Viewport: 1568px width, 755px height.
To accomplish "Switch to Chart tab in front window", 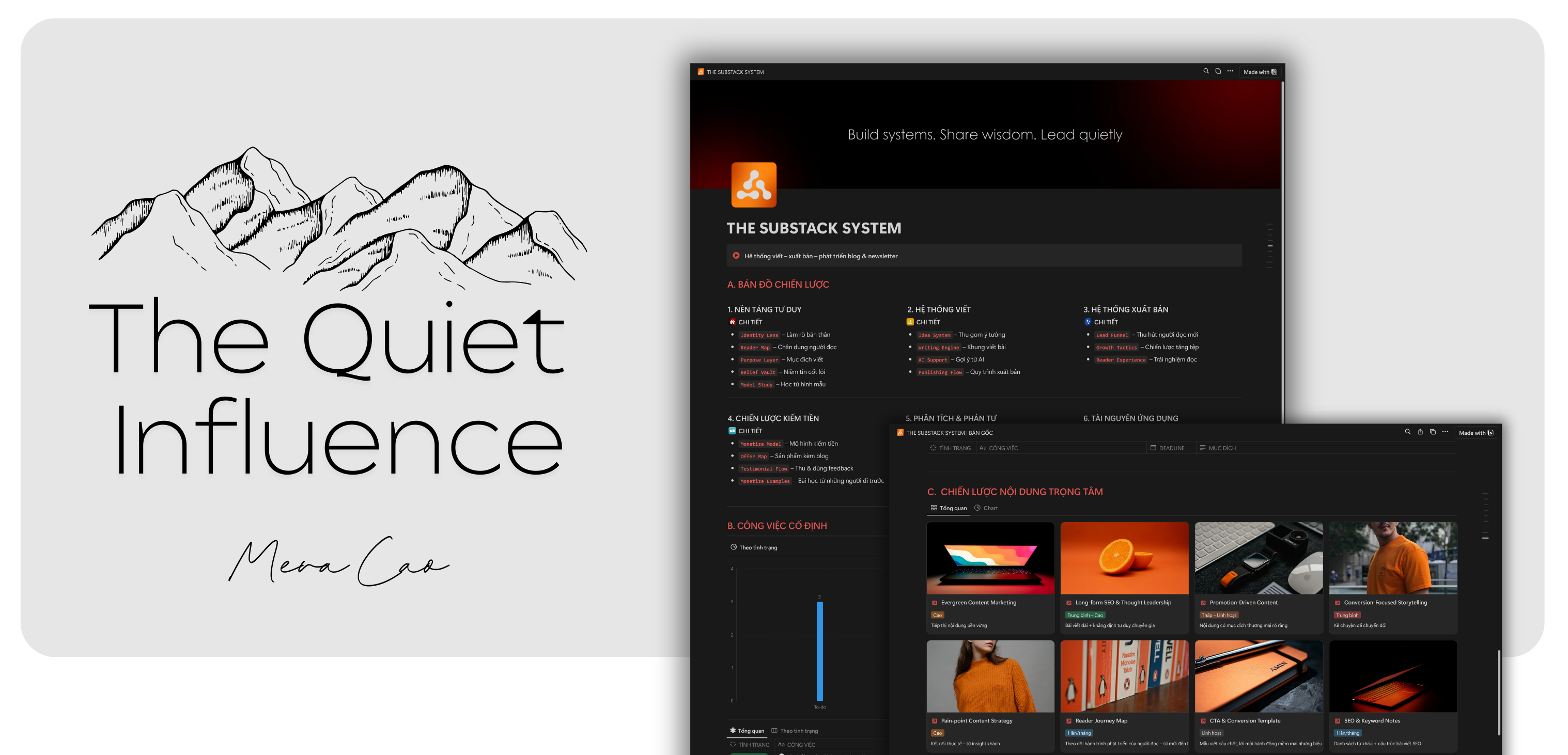I will (x=986, y=508).
